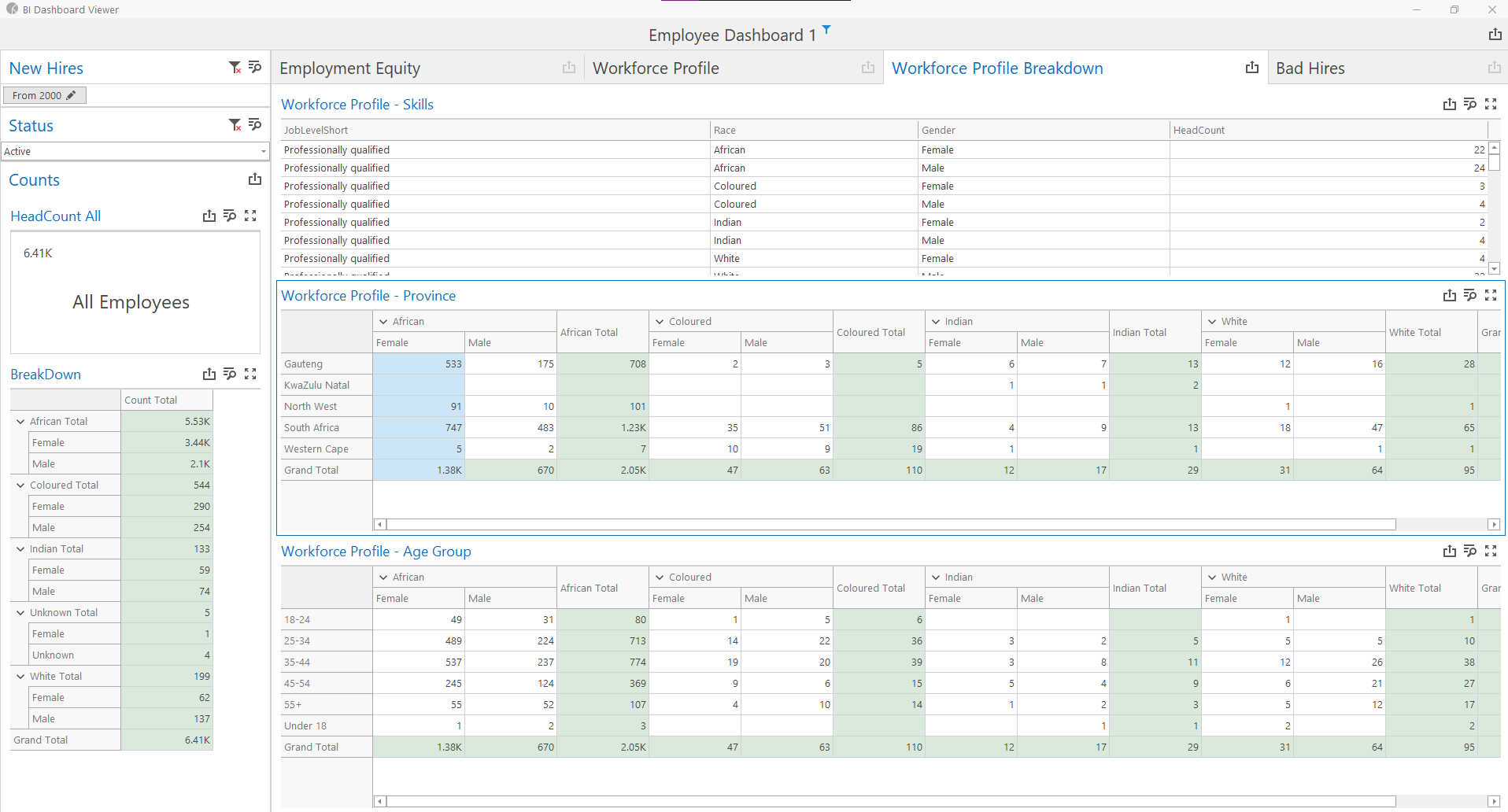Maximize Workforce Profile - Age Group pivot

click(1491, 551)
